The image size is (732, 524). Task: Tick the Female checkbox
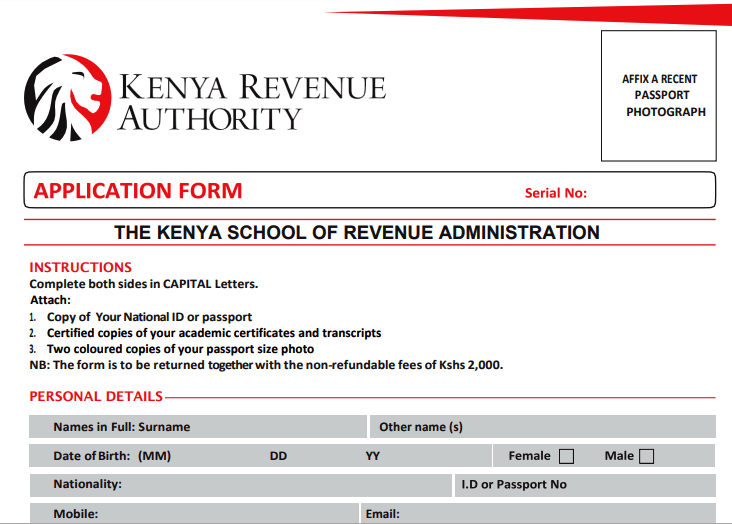[x=566, y=456]
